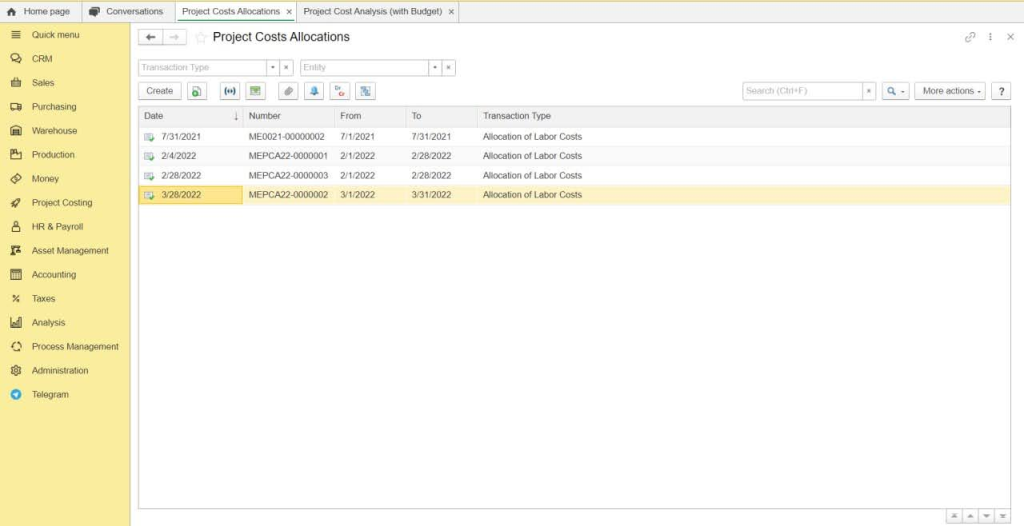The height and width of the screenshot is (526, 1024).
Task: Open Project Costing in the sidebar
Action: [62, 203]
